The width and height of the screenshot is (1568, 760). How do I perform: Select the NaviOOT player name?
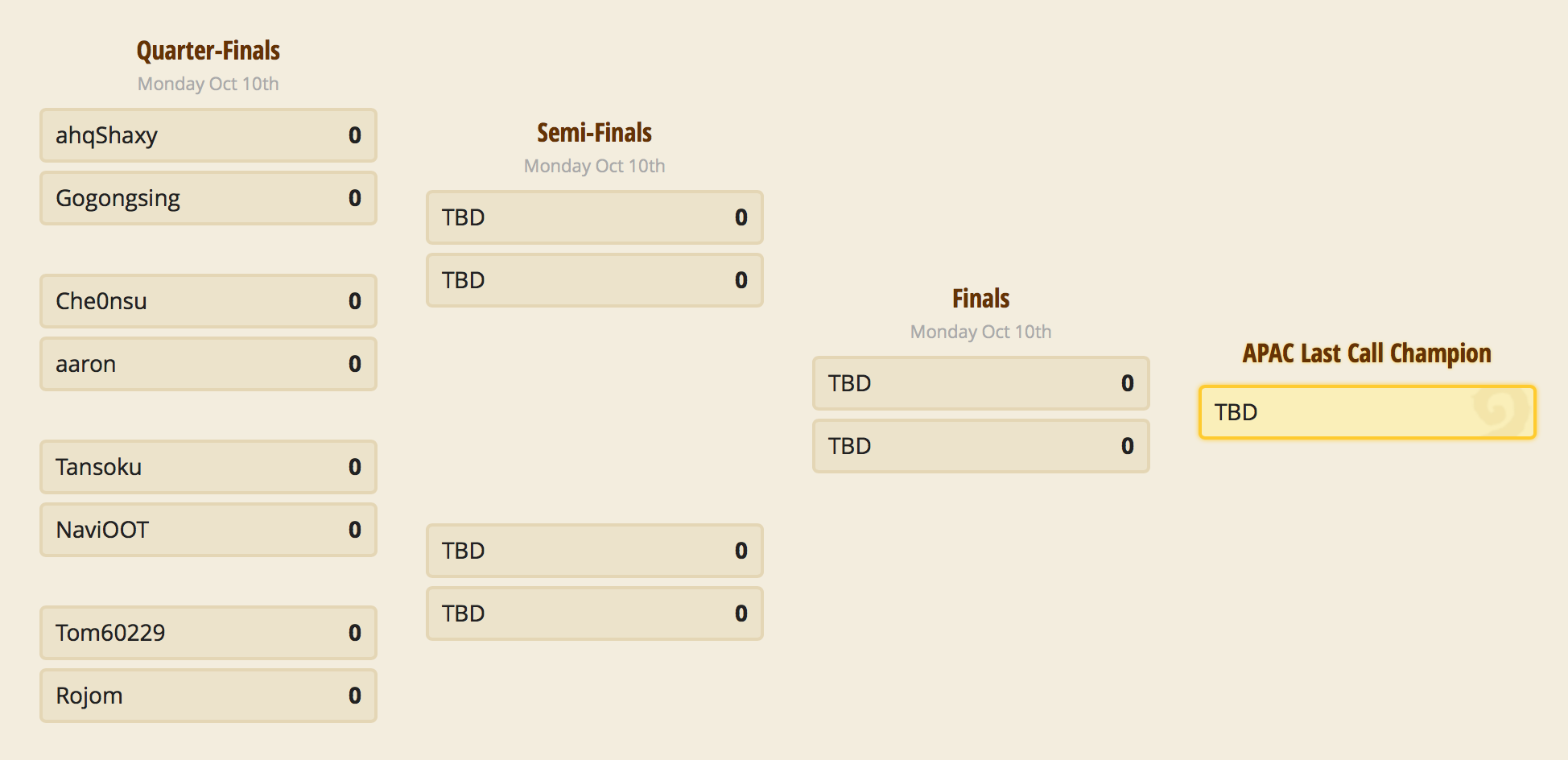(x=102, y=530)
